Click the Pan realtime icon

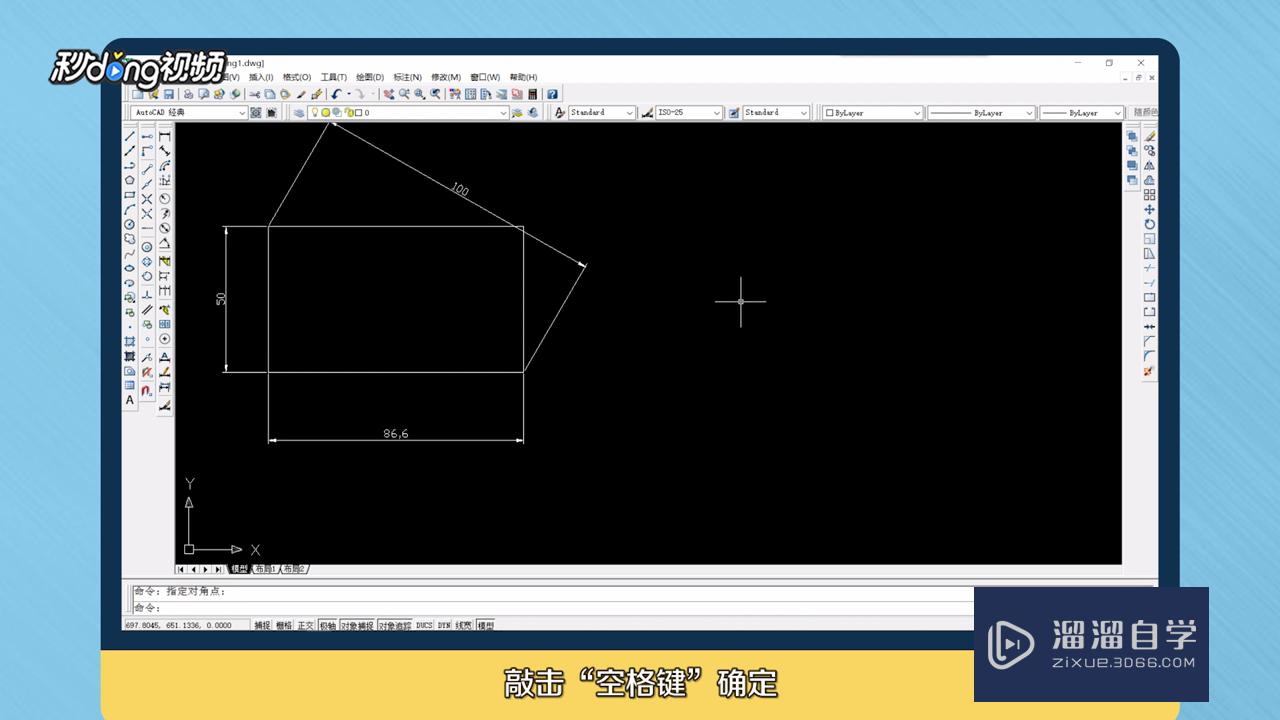click(x=389, y=94)
